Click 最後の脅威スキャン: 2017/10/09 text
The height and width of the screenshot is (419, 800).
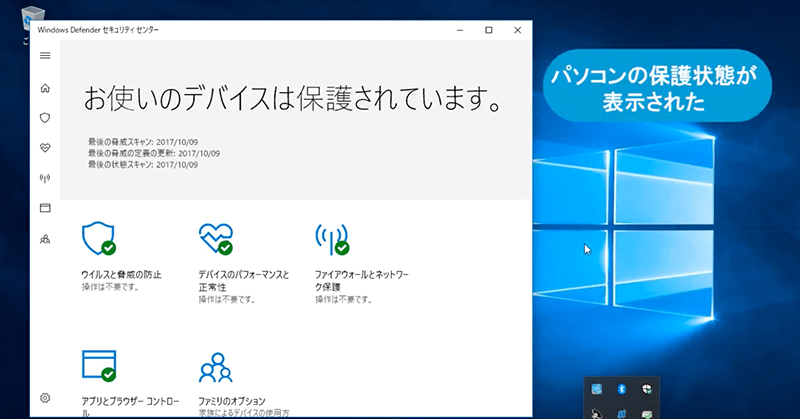coord(143,142)
